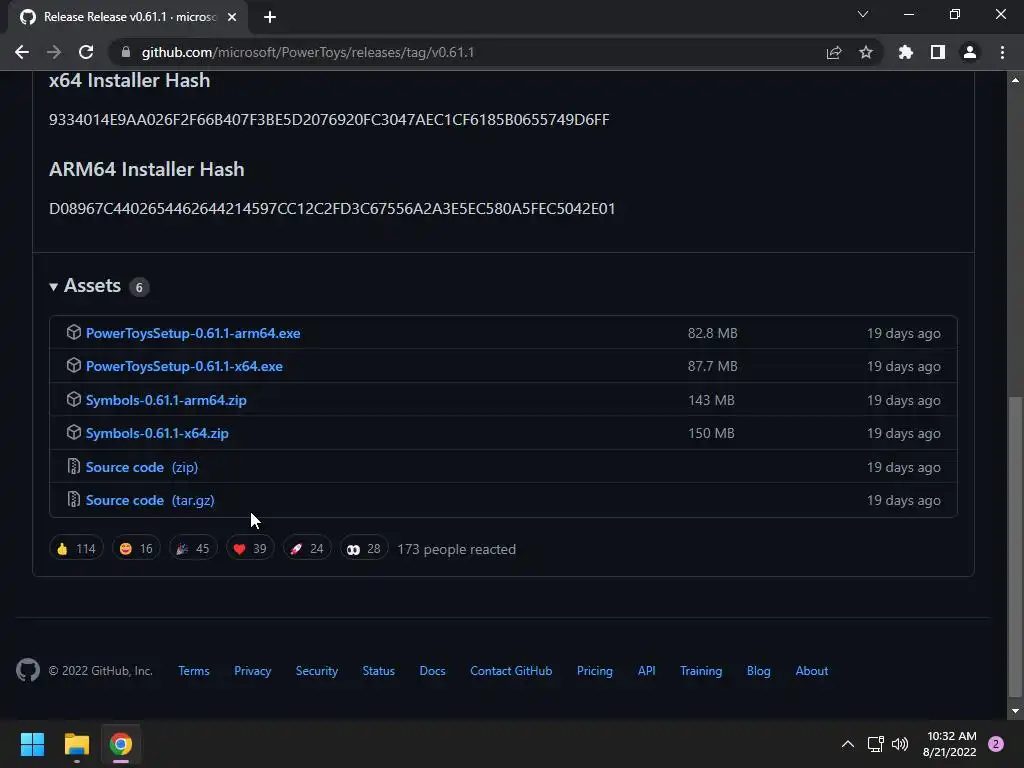Click the forward navigation arrow
The height and width of the screenshot is (768, 1024).
[x=54, y=52]
